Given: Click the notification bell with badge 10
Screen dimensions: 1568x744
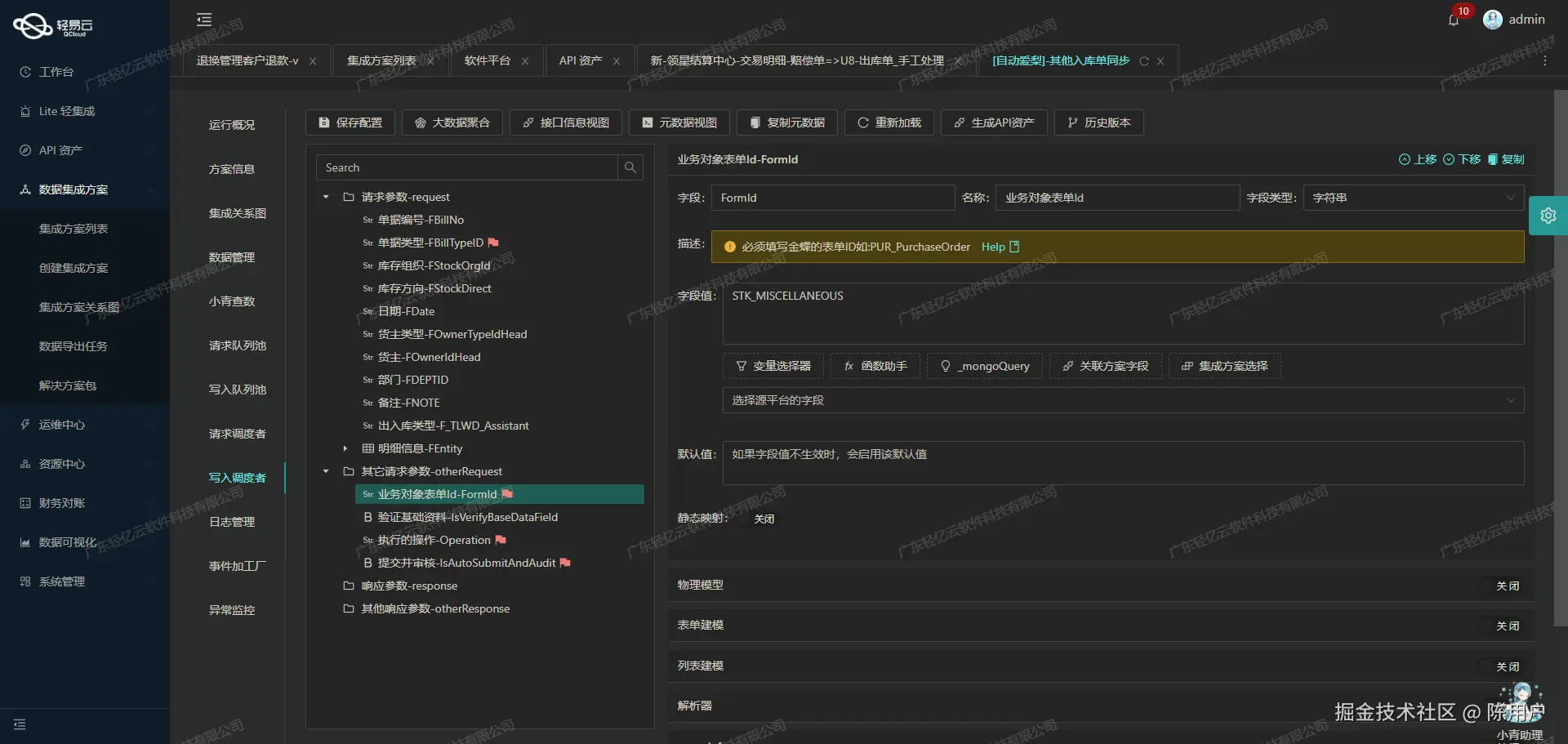Looking at the screenshot, I should pos(1454,20).
